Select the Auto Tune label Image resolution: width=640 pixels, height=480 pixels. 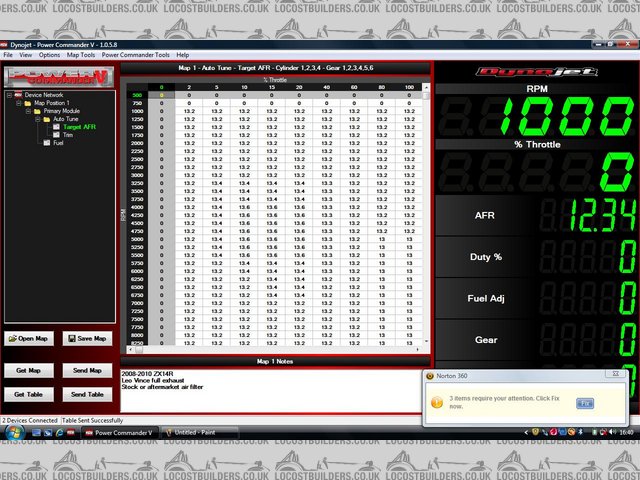65,119
